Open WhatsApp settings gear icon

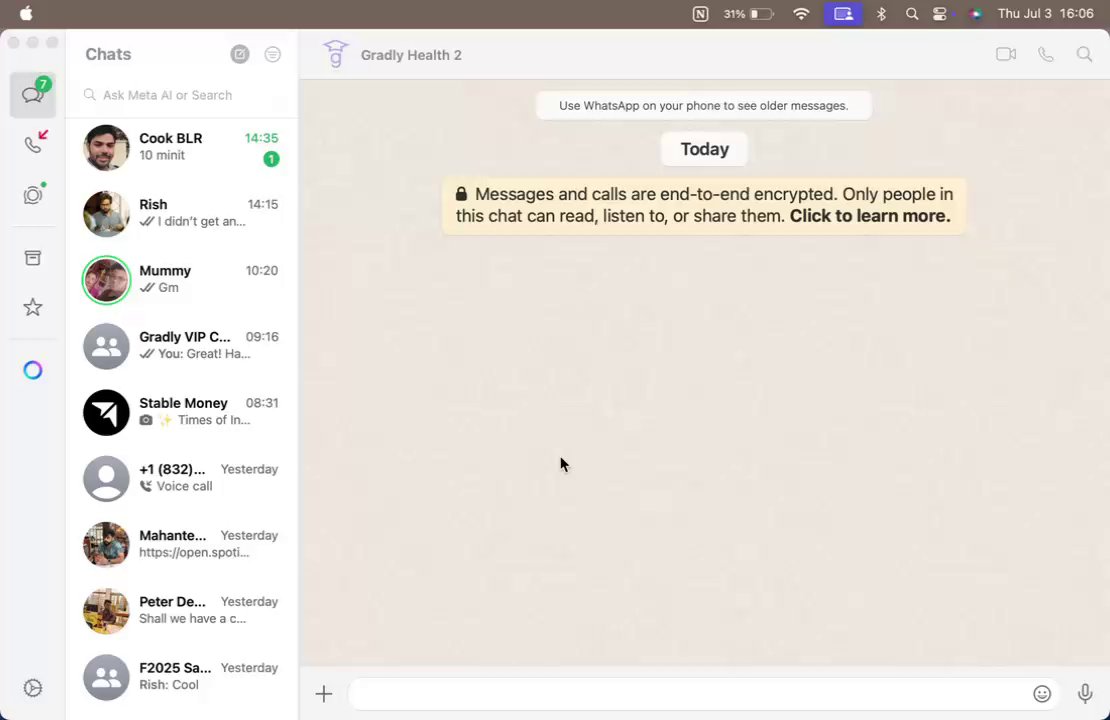pos(33,687)
